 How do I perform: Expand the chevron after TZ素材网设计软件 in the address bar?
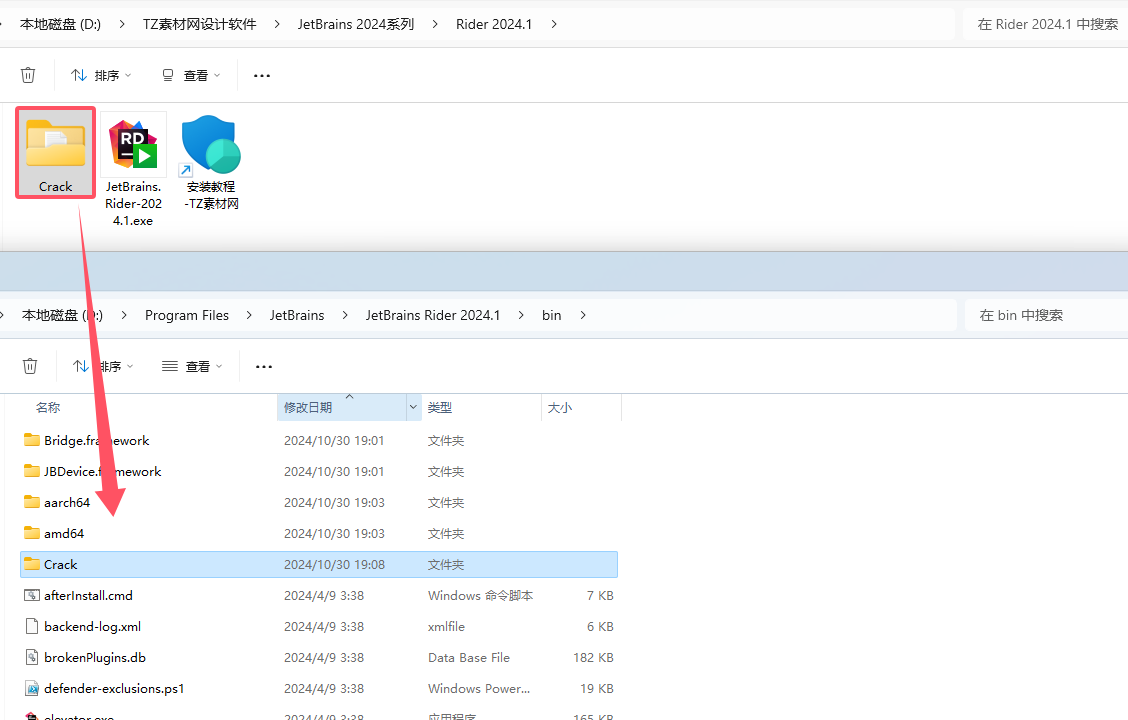(x=277, y=24)
